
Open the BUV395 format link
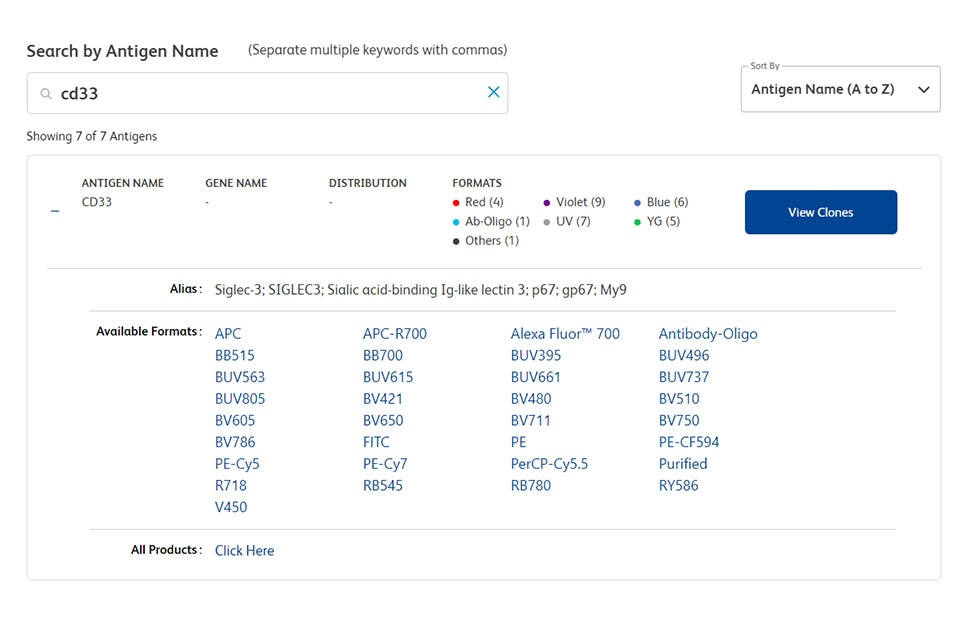(x=536, y=356)
